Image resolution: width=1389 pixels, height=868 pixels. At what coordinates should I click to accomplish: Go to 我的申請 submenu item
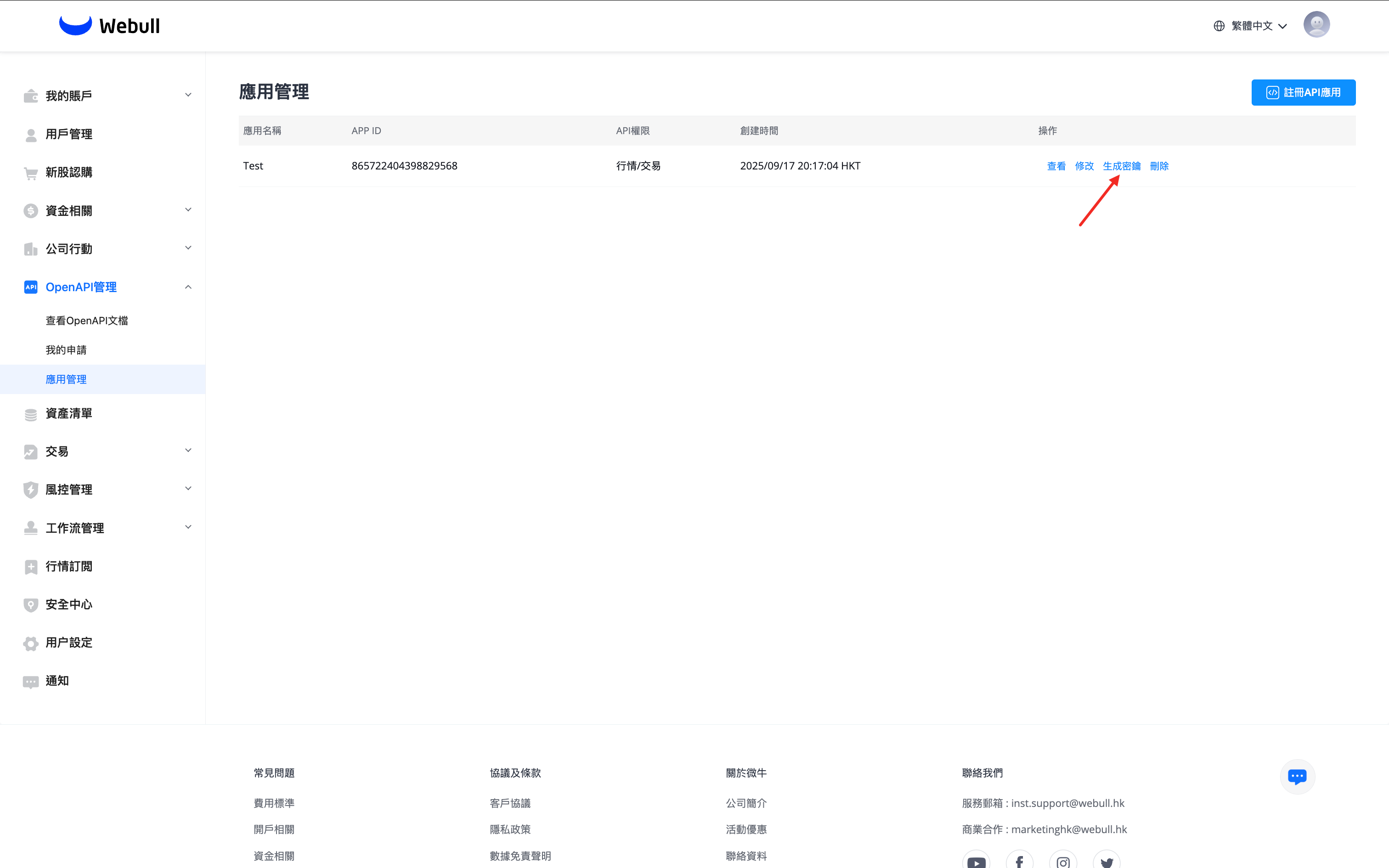click(66, 349)
